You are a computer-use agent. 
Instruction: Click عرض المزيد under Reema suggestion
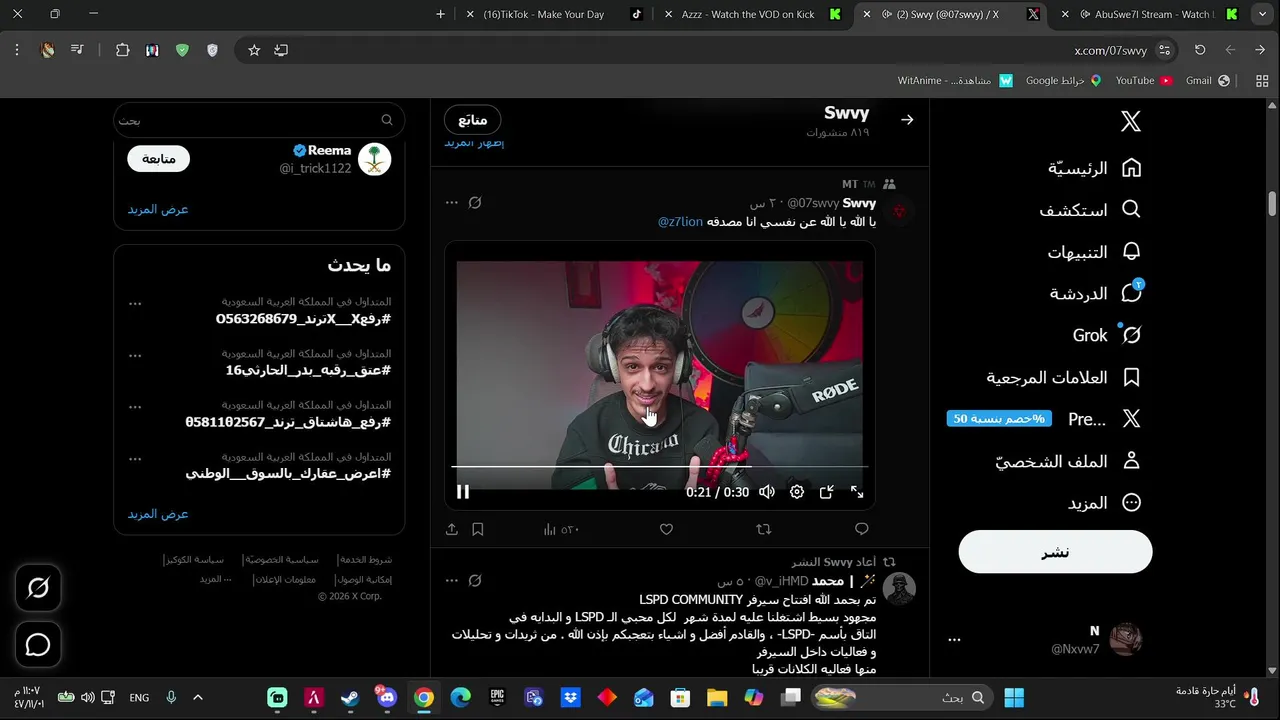(x=158, y=209)
